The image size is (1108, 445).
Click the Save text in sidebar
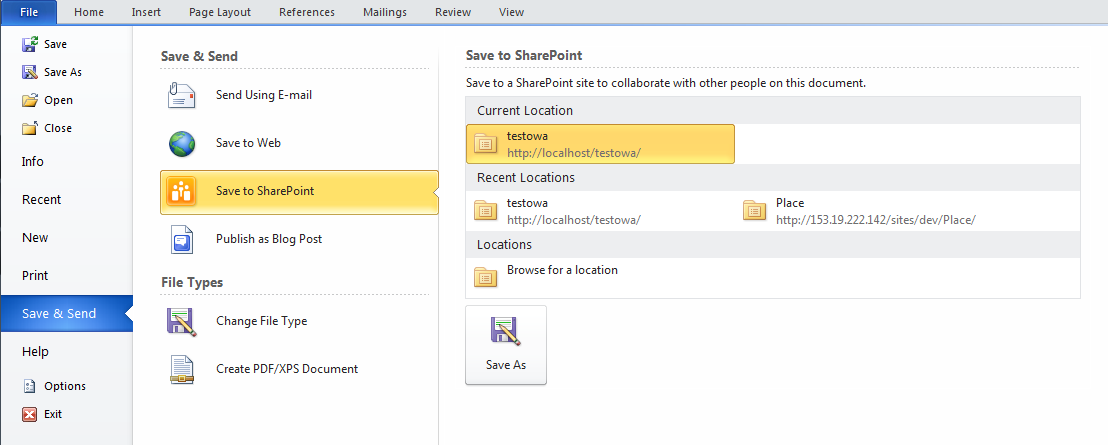click(x=56, y=44)
